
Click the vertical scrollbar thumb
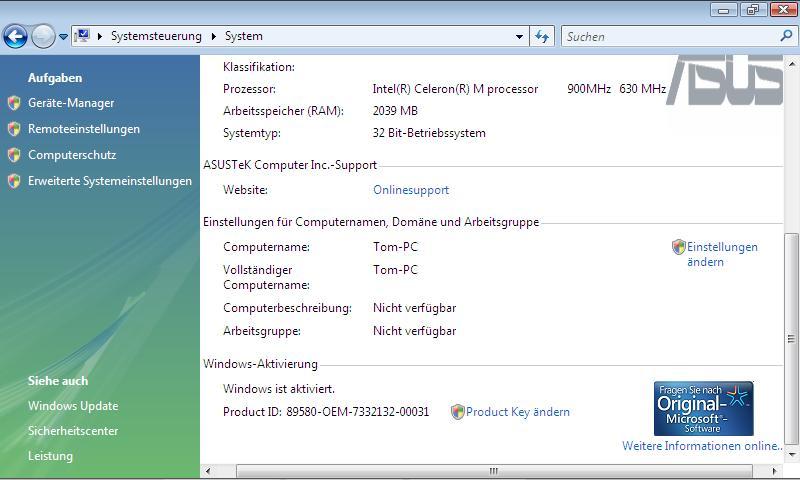click(791, 338)
